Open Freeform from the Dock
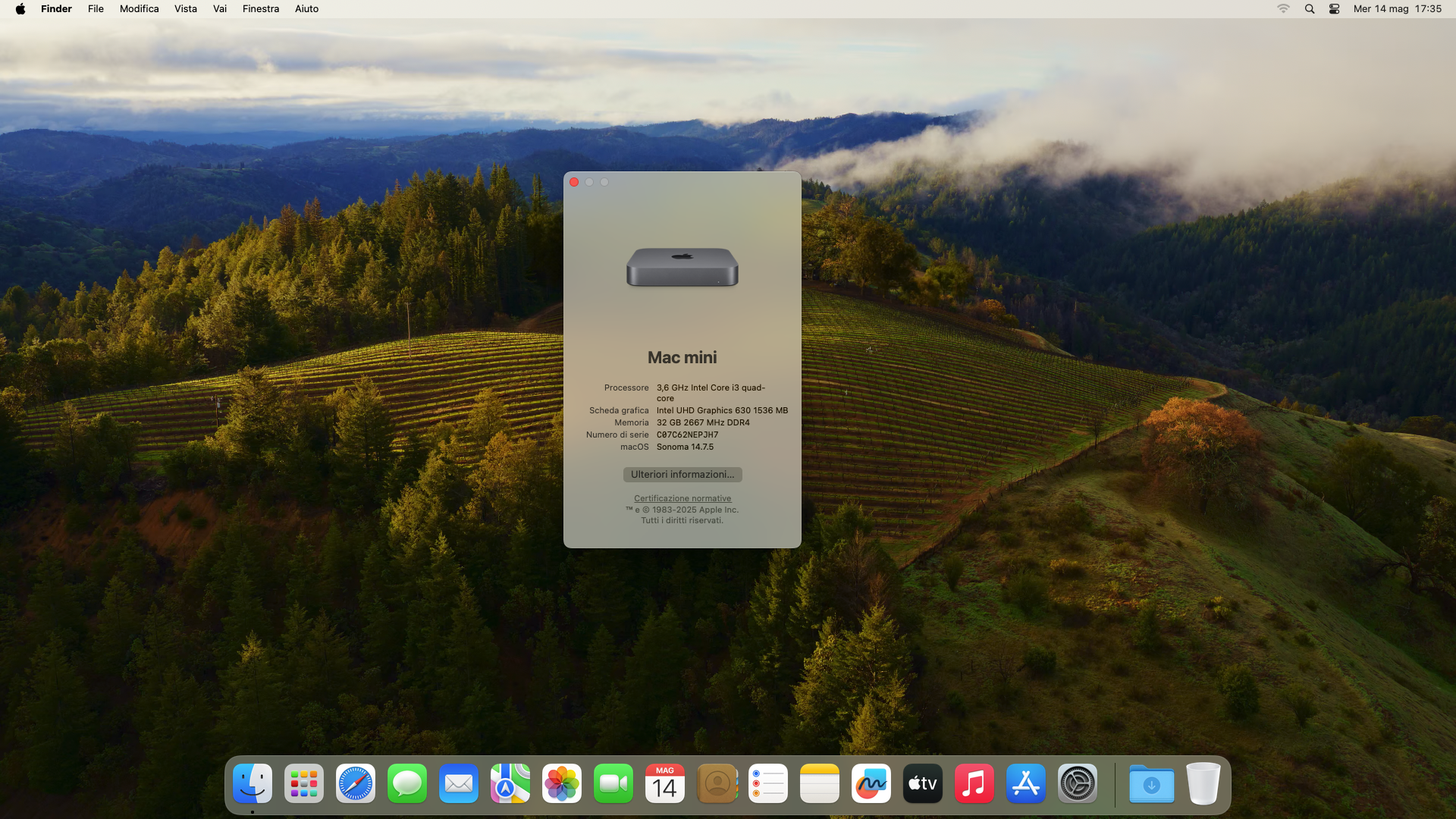Viewport: 1456px width, 819px height. click(871, 783)
